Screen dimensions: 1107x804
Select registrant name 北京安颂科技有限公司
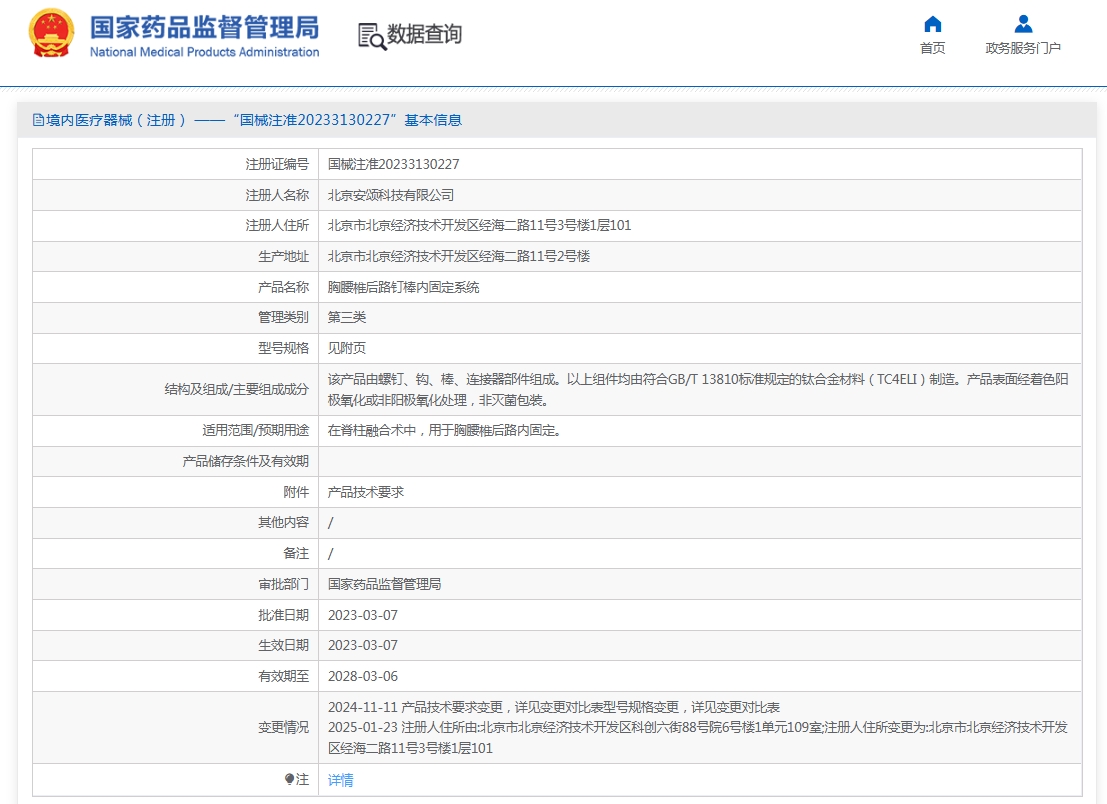[390, 196]
